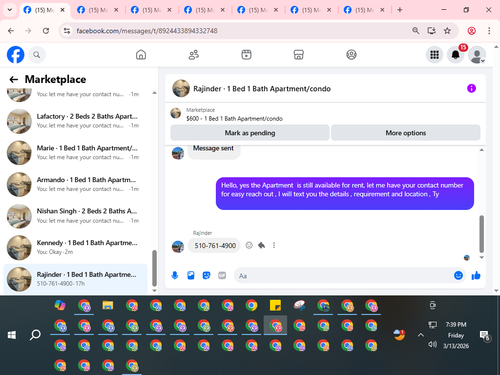Click the chat messages scrollbar thumb
This screenshot has height=375, width=500.
pos(481,234)
